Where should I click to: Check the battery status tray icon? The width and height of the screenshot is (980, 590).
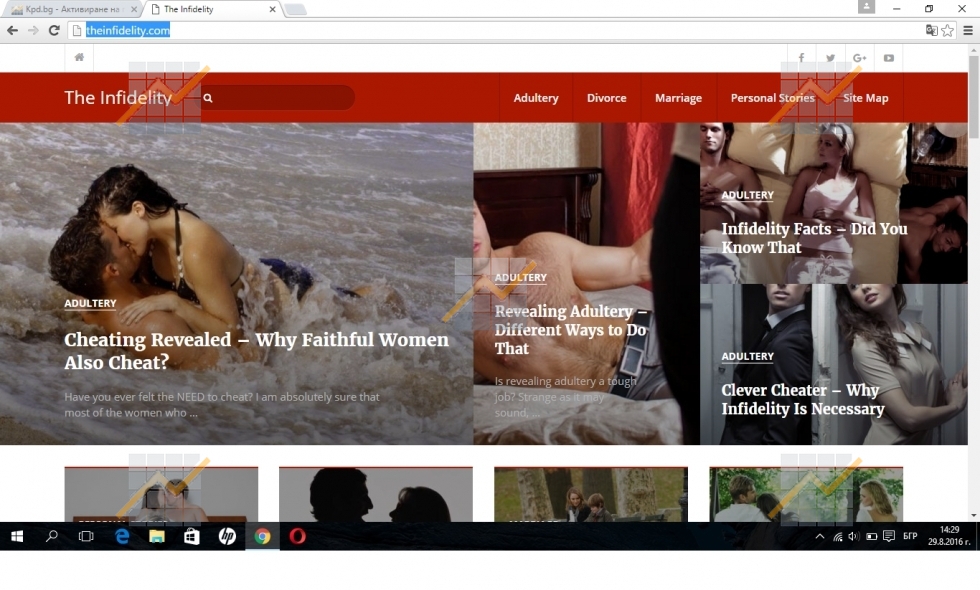(x=871, y=536)
